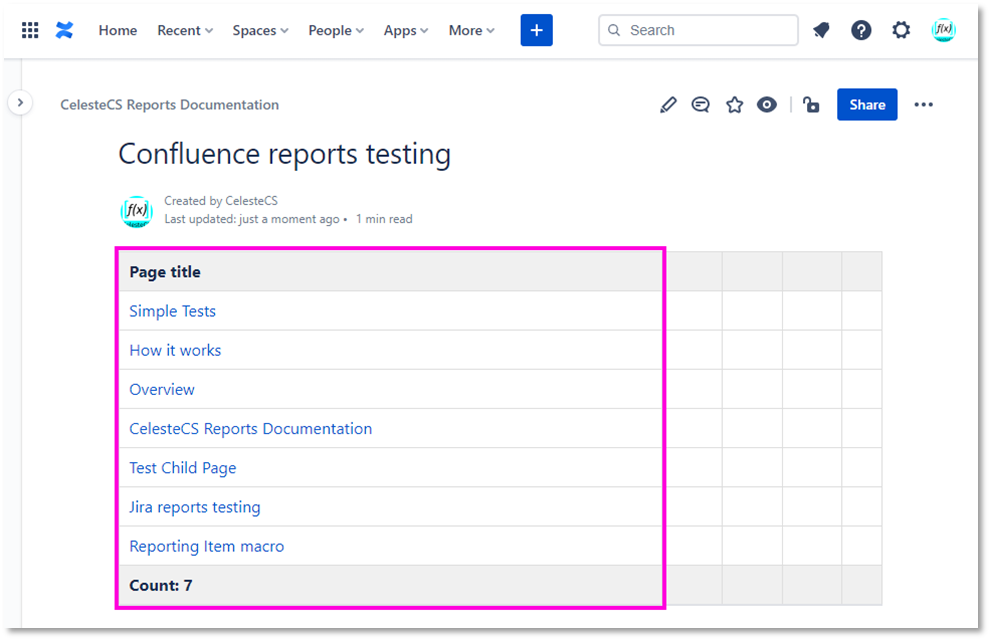The width and height of the screenshot is (991, 641).
Task: Open the settings gear icon
Action: [901, 30]
